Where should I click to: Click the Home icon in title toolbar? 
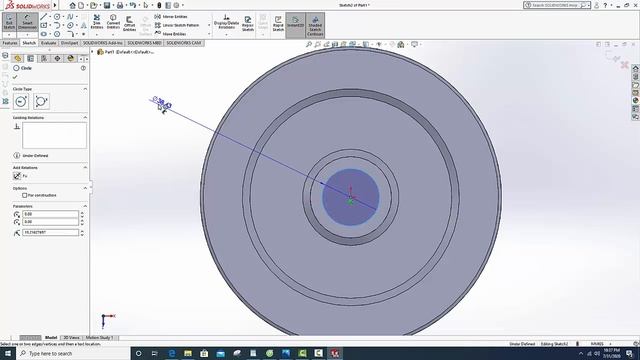click(72, 5)
